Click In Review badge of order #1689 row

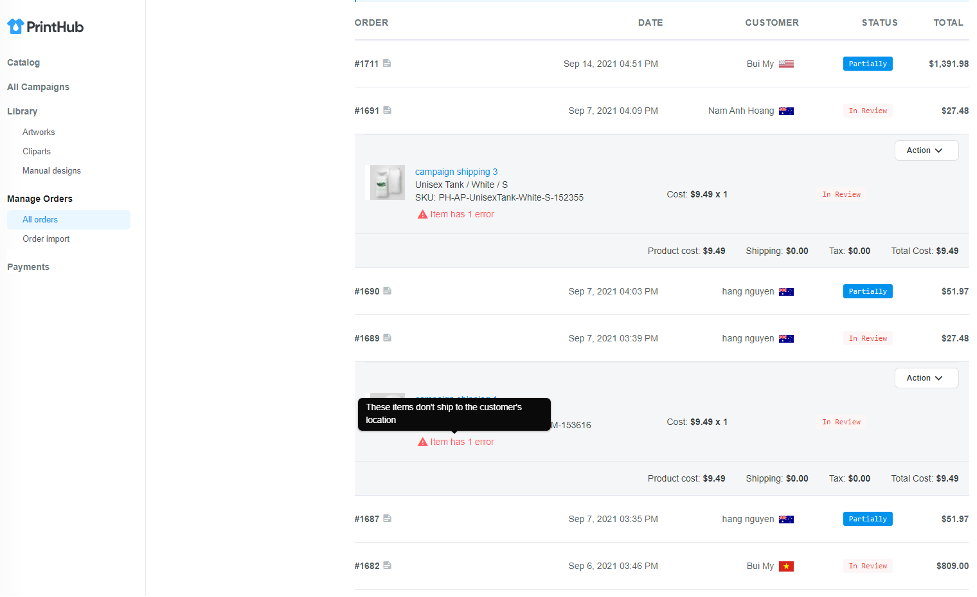coord(867,338)
